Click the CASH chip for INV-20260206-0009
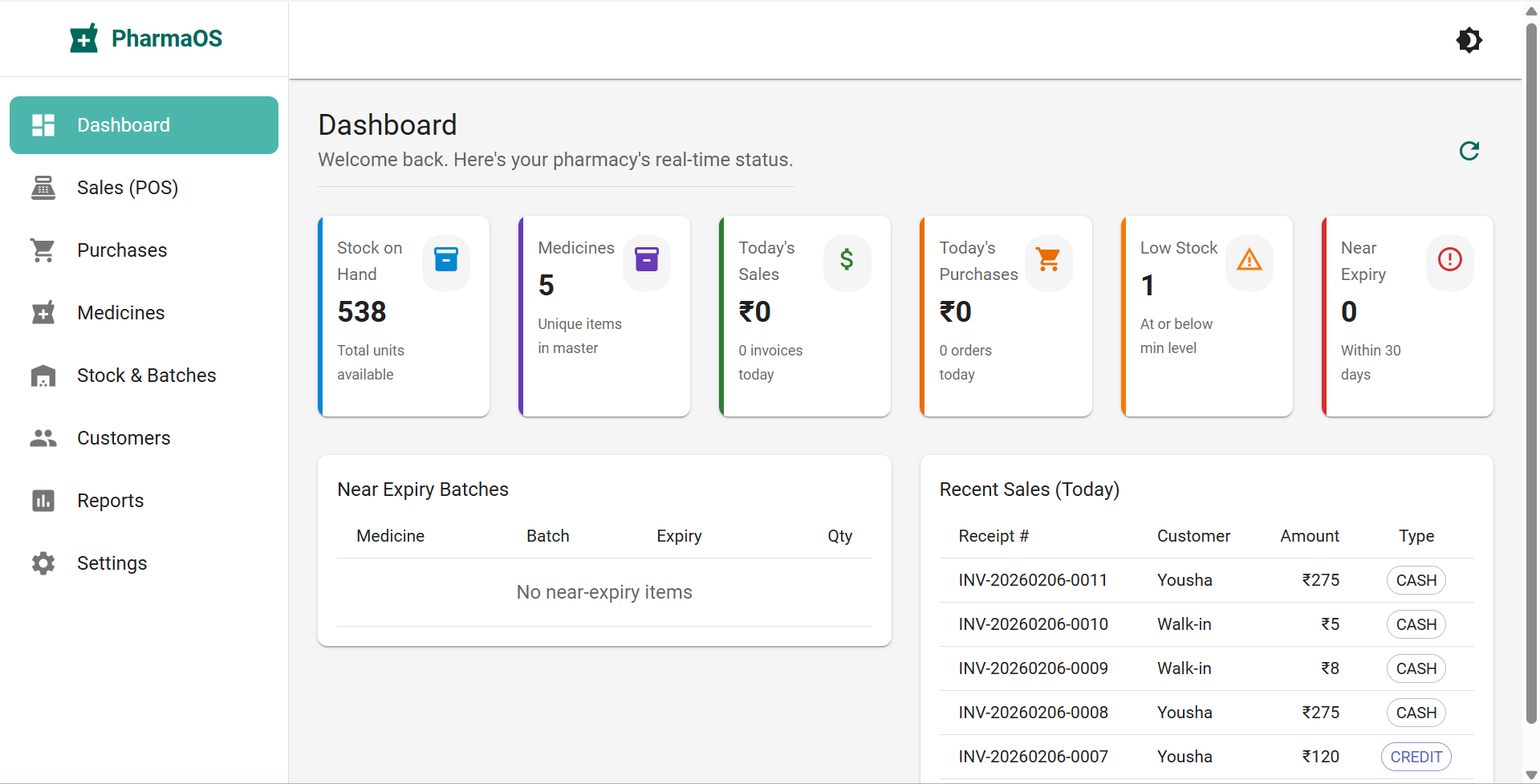Image resolution: width=1540 pixels, height=784 pixels. tap(1416, 668)
